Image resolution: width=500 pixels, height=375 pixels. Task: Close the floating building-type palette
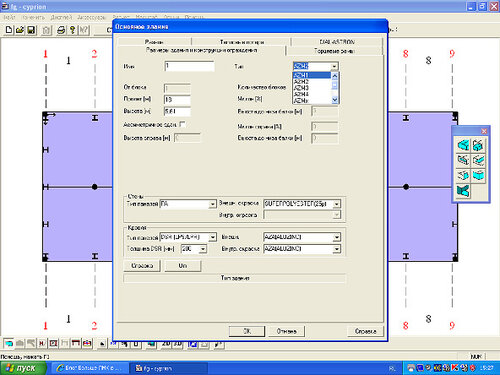pos(484,131)
